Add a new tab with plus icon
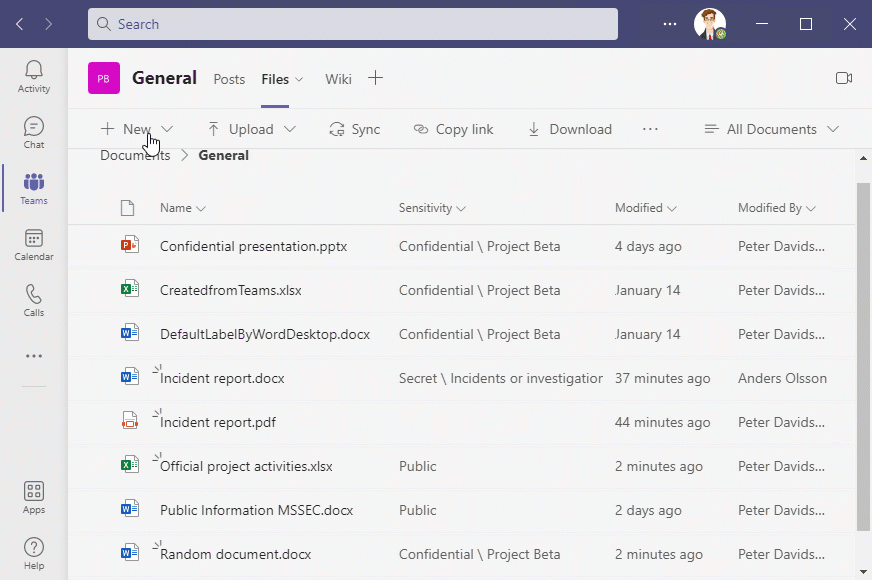872x580 pixels. point(375,78)
